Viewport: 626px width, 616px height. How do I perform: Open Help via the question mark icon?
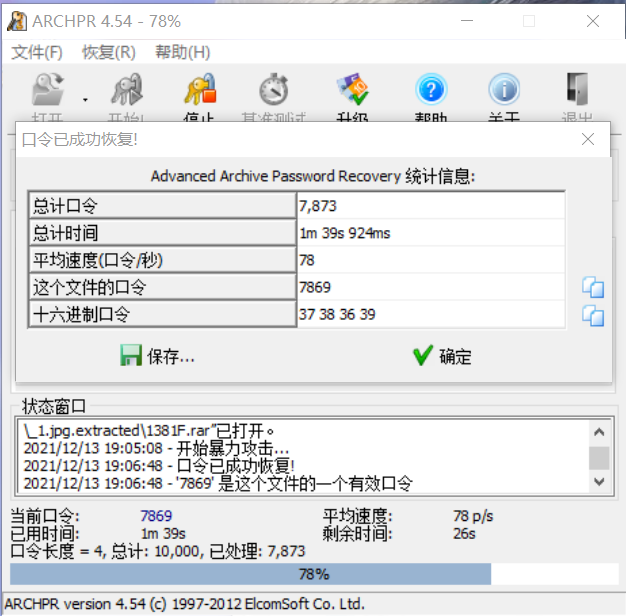point(431,89)
